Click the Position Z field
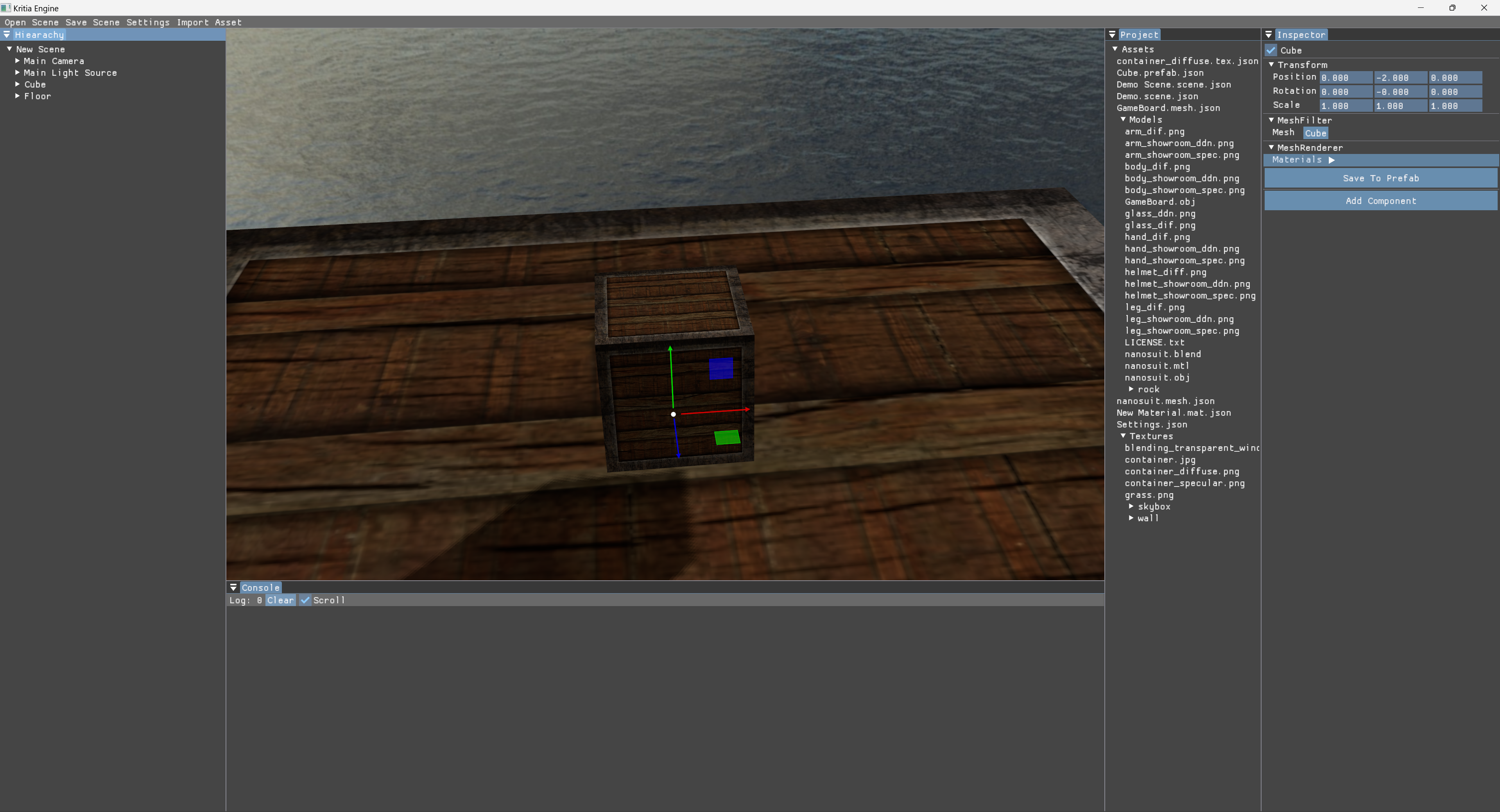This screenshot has width=1500, height=812. pyautogui.click(x=1455, y=78)
